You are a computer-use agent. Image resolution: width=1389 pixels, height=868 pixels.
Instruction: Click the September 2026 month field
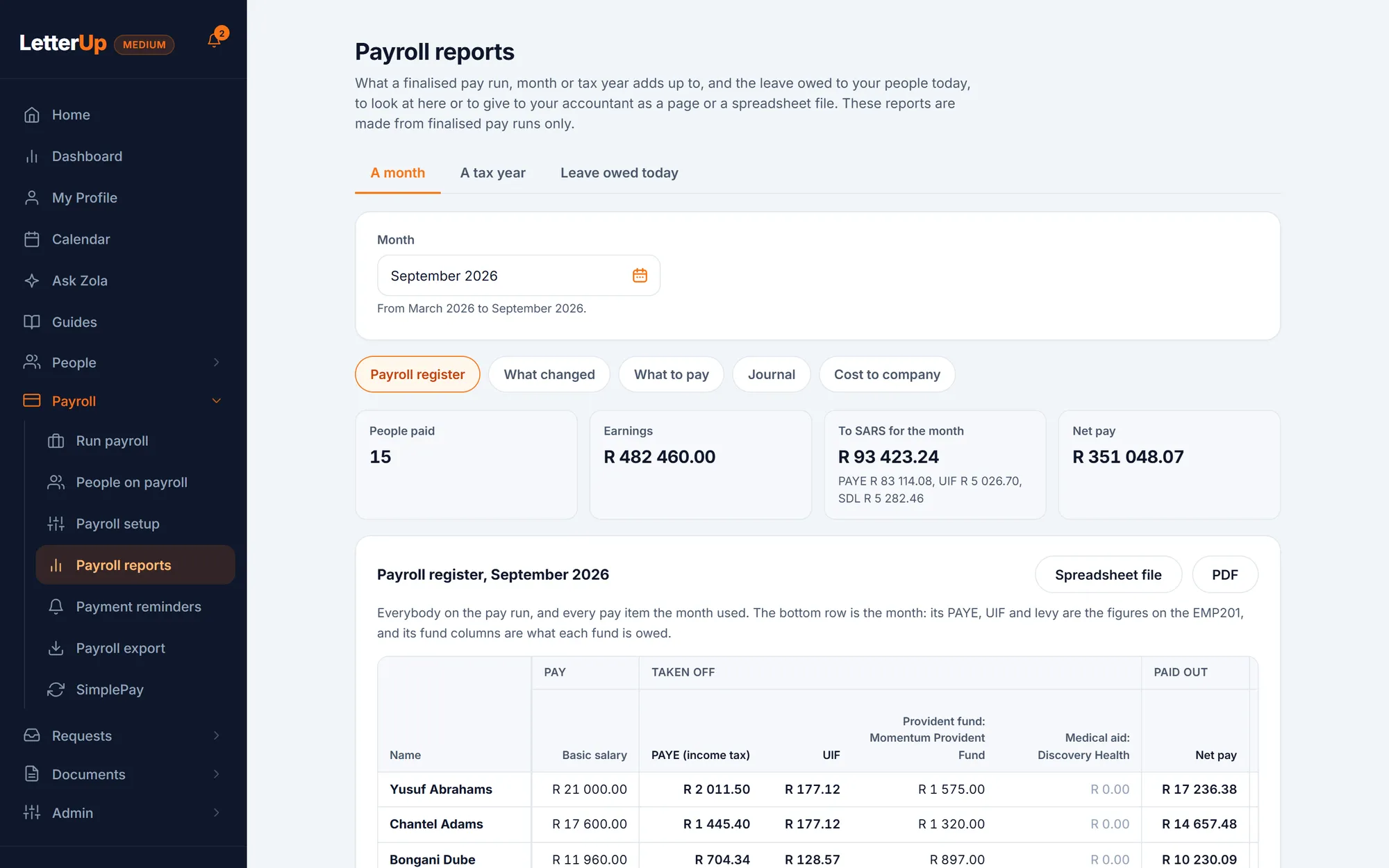[518, 276]
